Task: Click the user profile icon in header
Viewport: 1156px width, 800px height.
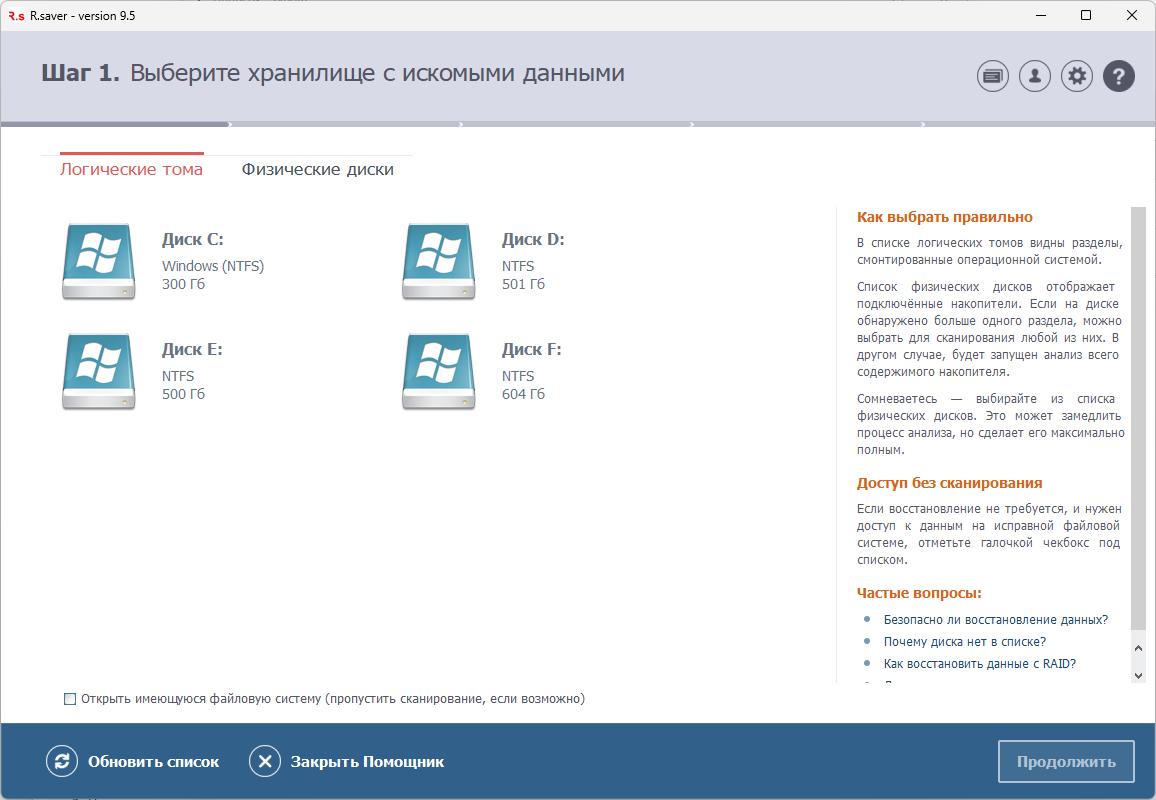Action: tap(1034, 76)
